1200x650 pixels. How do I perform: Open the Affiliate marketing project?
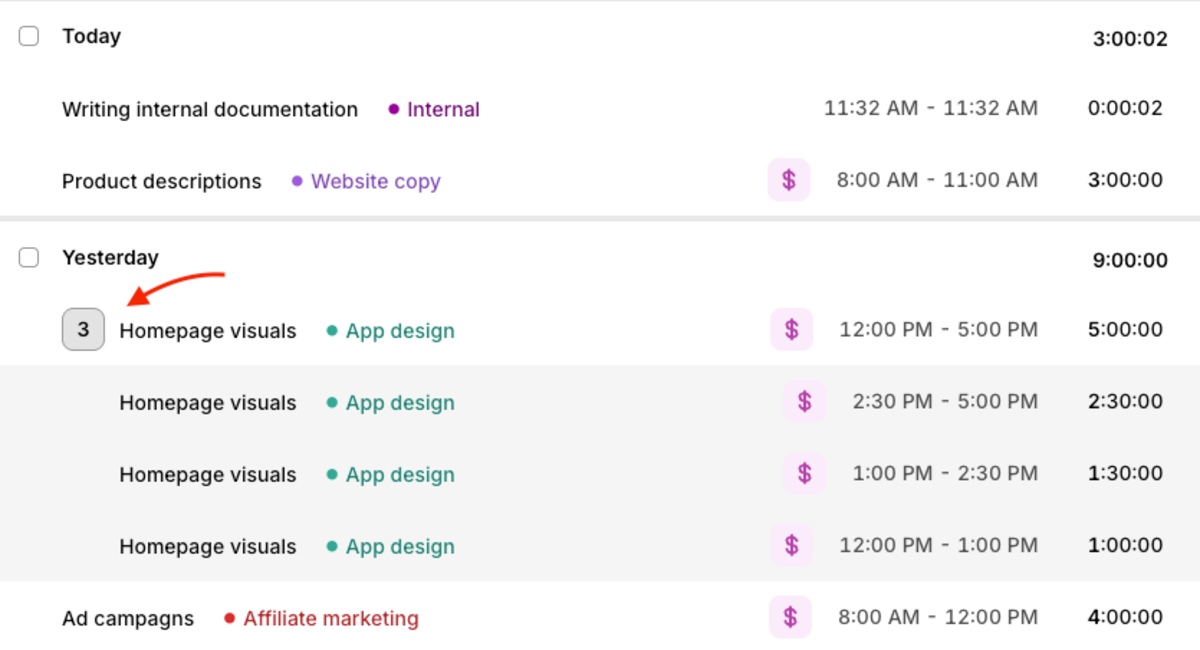[x=330, y=618]
